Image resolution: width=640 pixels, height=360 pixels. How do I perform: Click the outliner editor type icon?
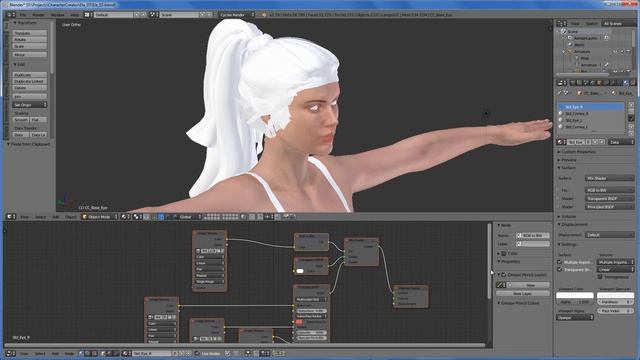(x=562, y=24)
